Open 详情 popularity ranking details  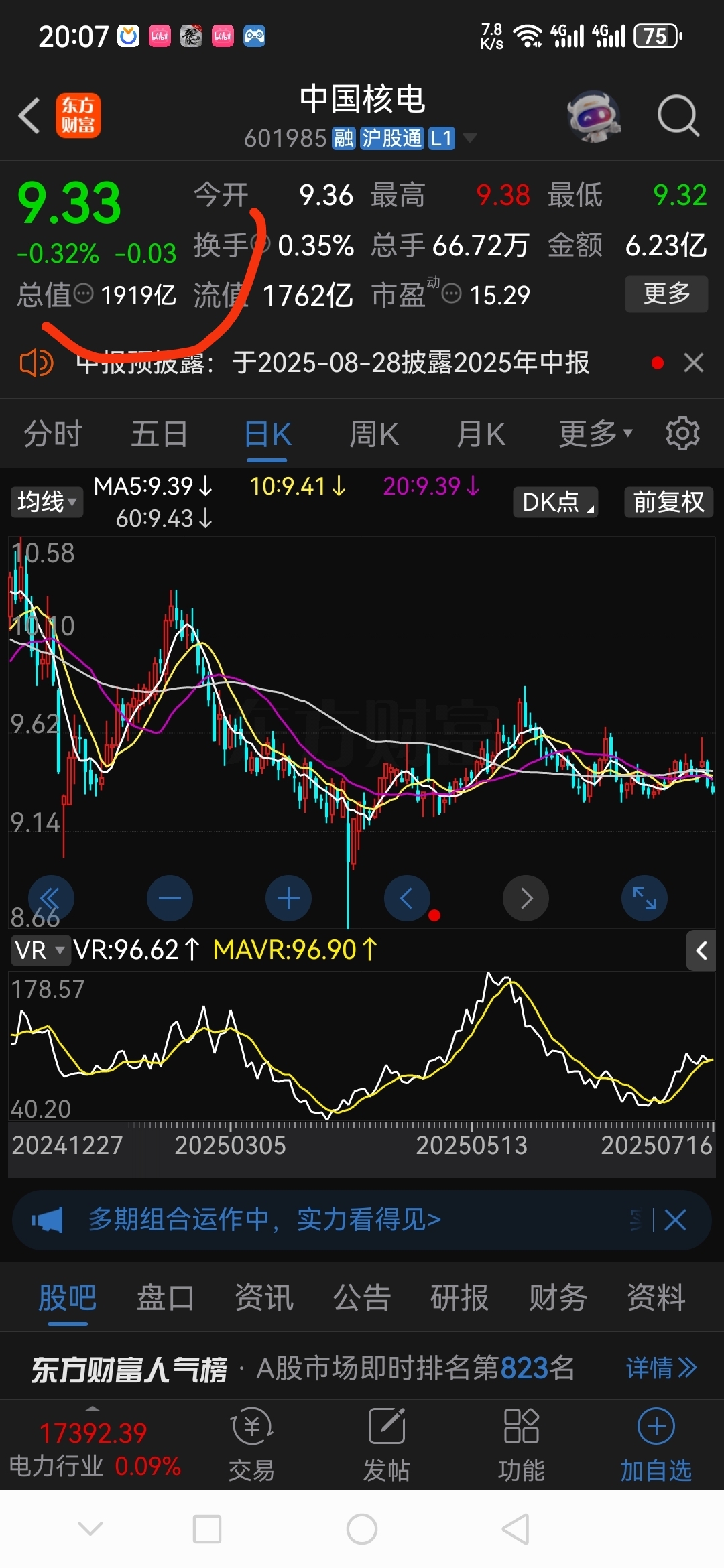pyautogui.click(x=662, y=1368)
